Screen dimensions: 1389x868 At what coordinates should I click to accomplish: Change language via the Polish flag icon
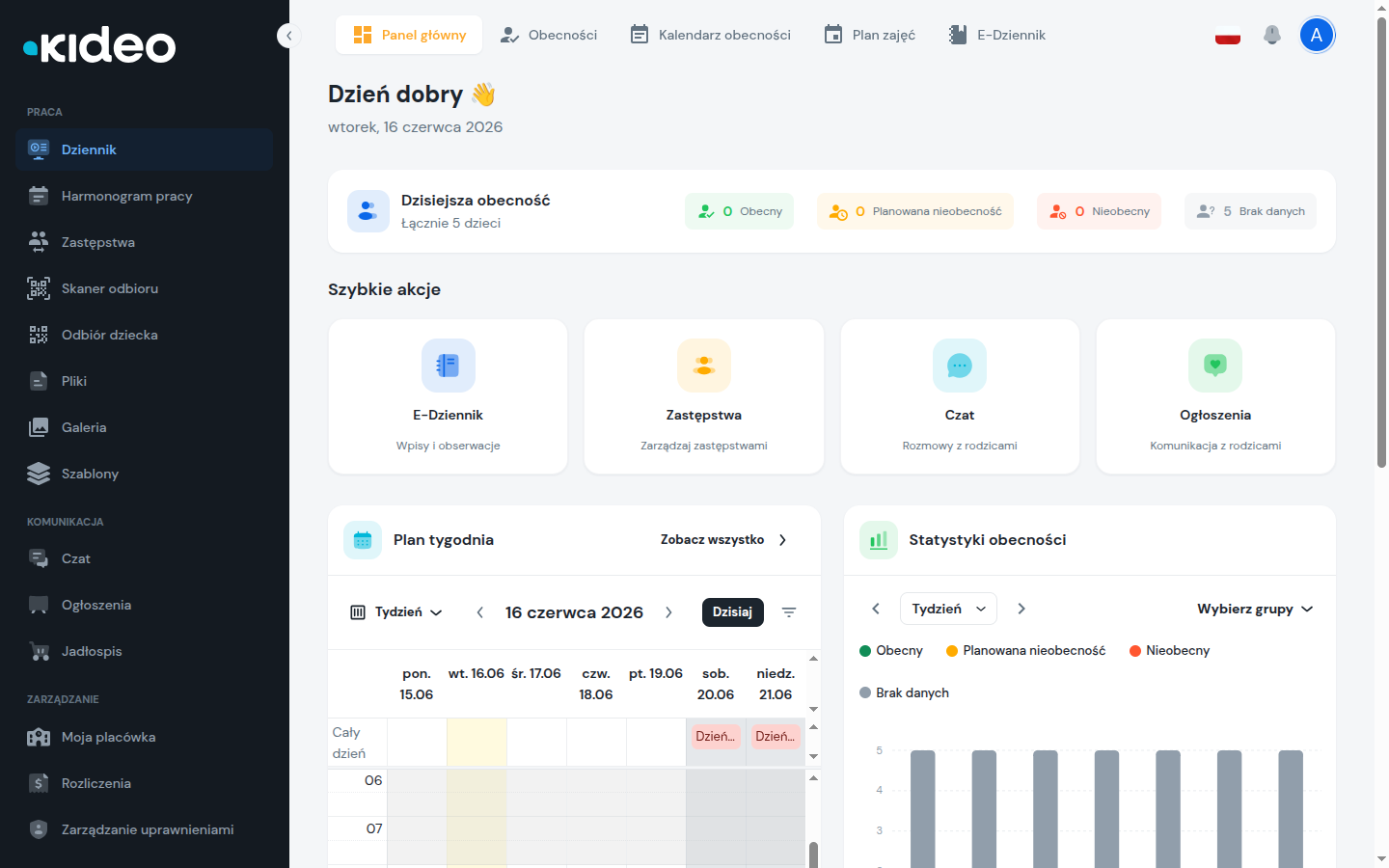click(x=1228, y=35)
